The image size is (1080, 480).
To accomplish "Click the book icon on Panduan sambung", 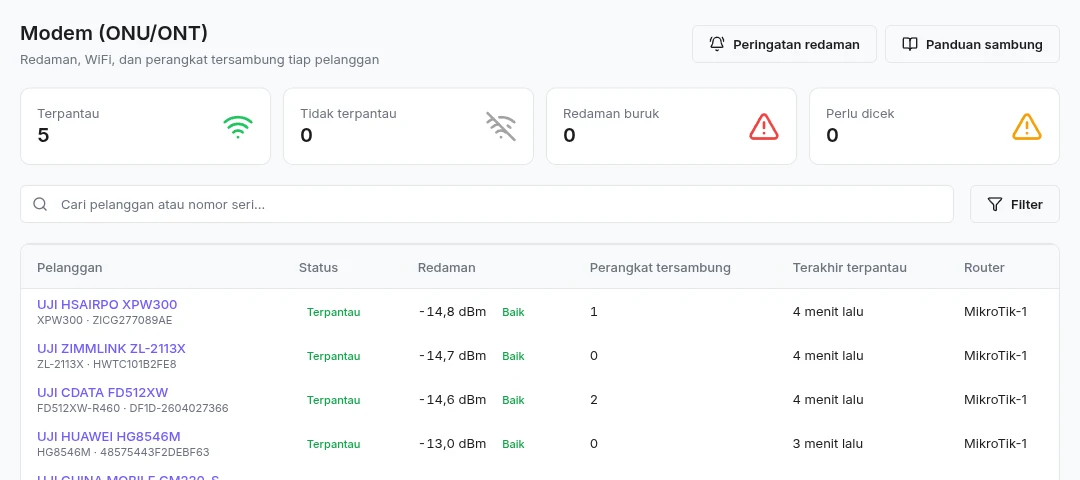I will (910, 44).
